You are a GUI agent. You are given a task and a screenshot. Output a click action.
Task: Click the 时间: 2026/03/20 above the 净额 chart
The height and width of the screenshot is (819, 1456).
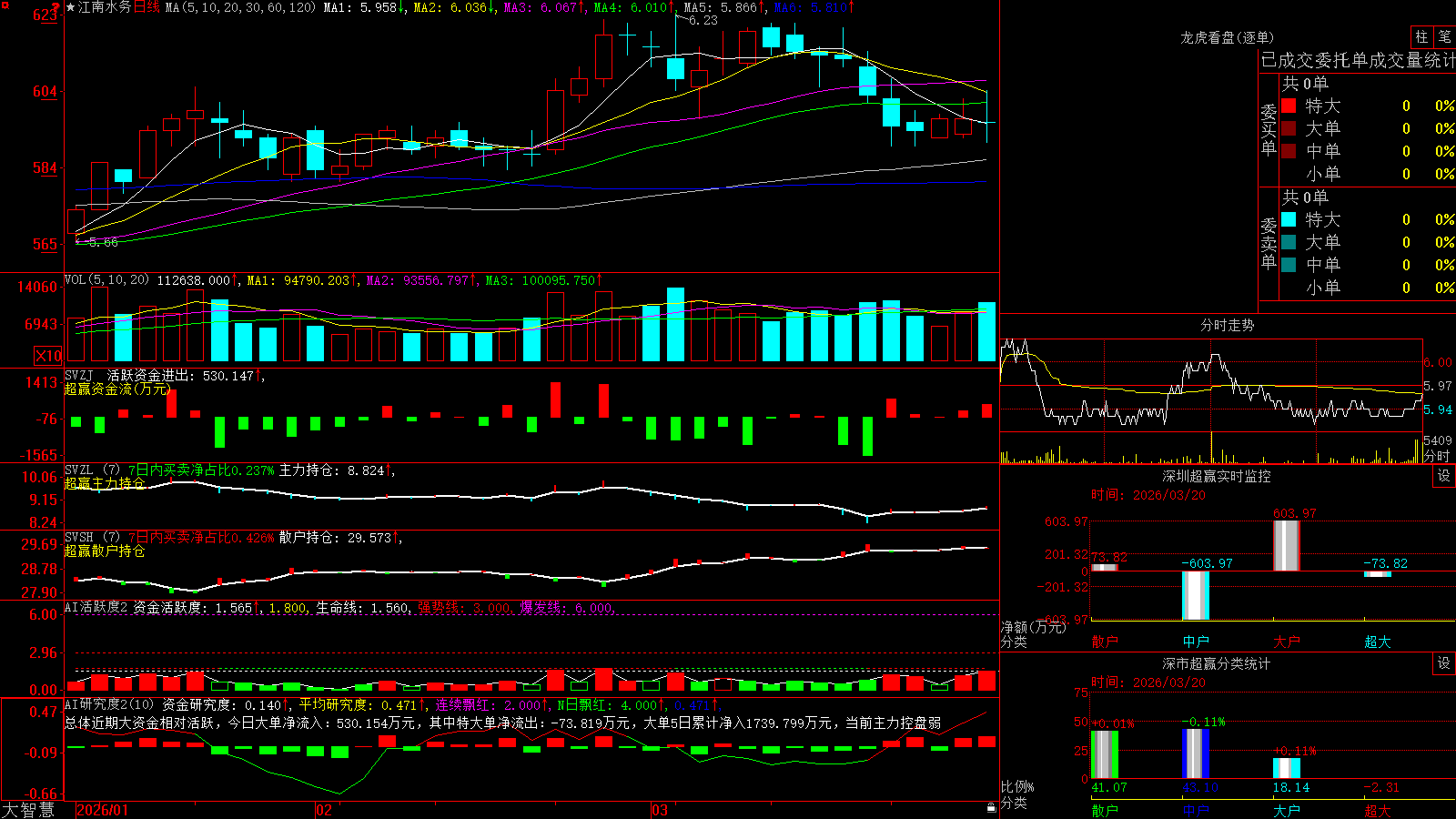pos(1148,495)
